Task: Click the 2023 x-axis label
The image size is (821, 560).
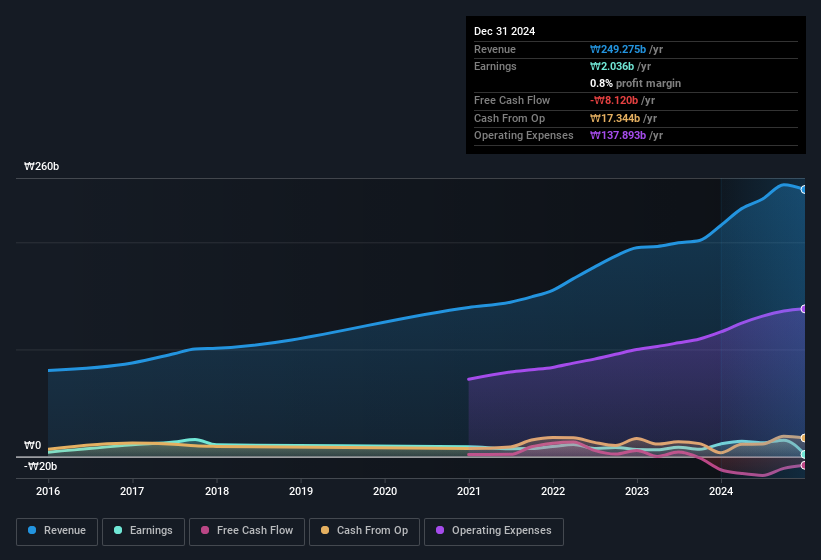Action: pos(637,491)
